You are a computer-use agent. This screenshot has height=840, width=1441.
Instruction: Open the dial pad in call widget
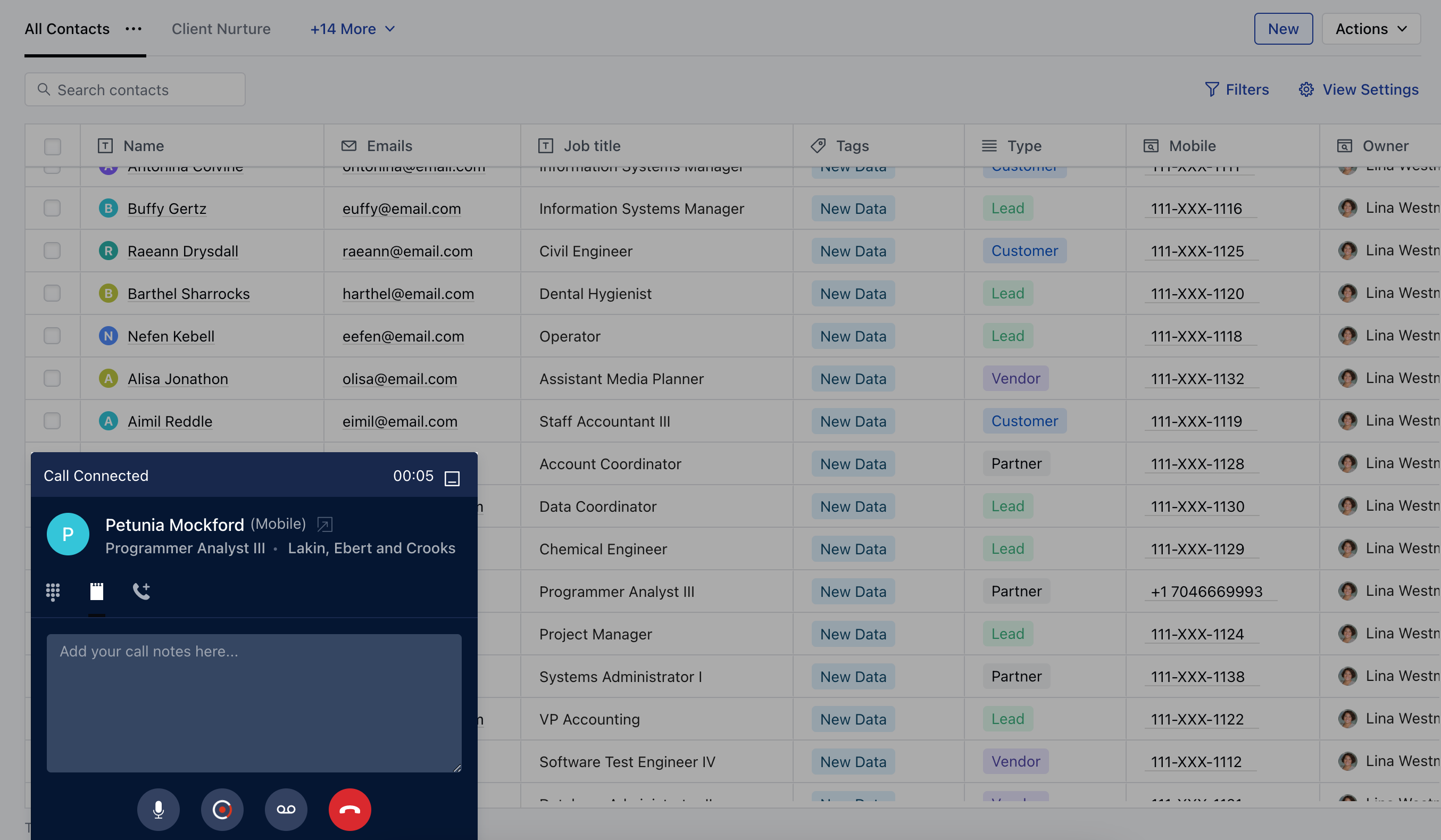(53, 591)
